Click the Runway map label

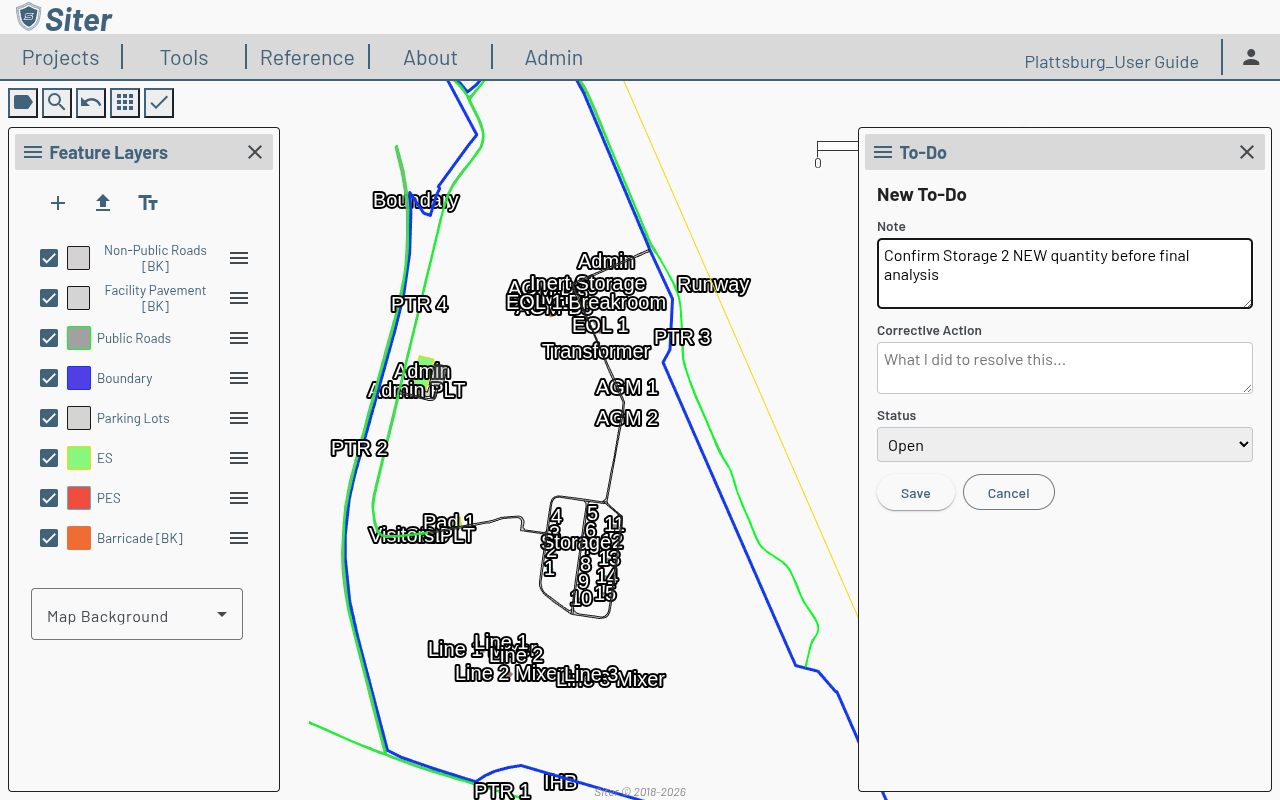click(x=713, y=284)
